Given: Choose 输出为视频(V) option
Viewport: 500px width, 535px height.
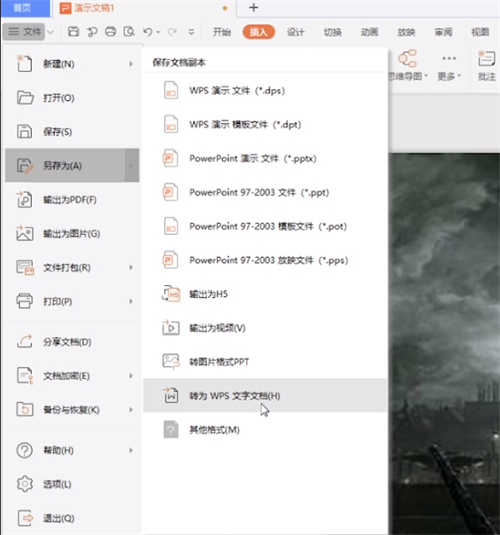Looking at the screenshot, I should (x=265, y=328).
